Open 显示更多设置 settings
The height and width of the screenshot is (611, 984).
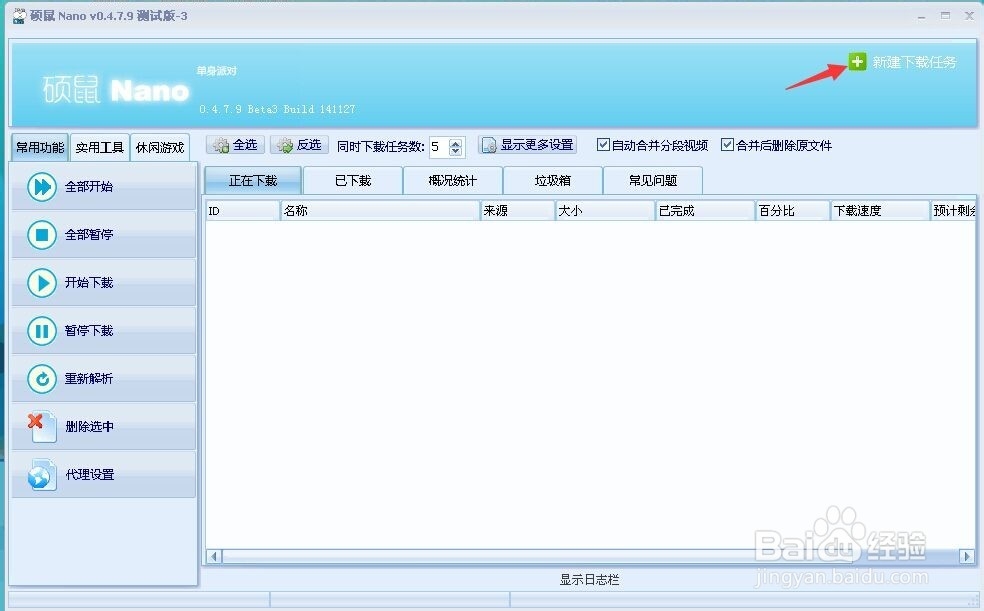(528, 145)
